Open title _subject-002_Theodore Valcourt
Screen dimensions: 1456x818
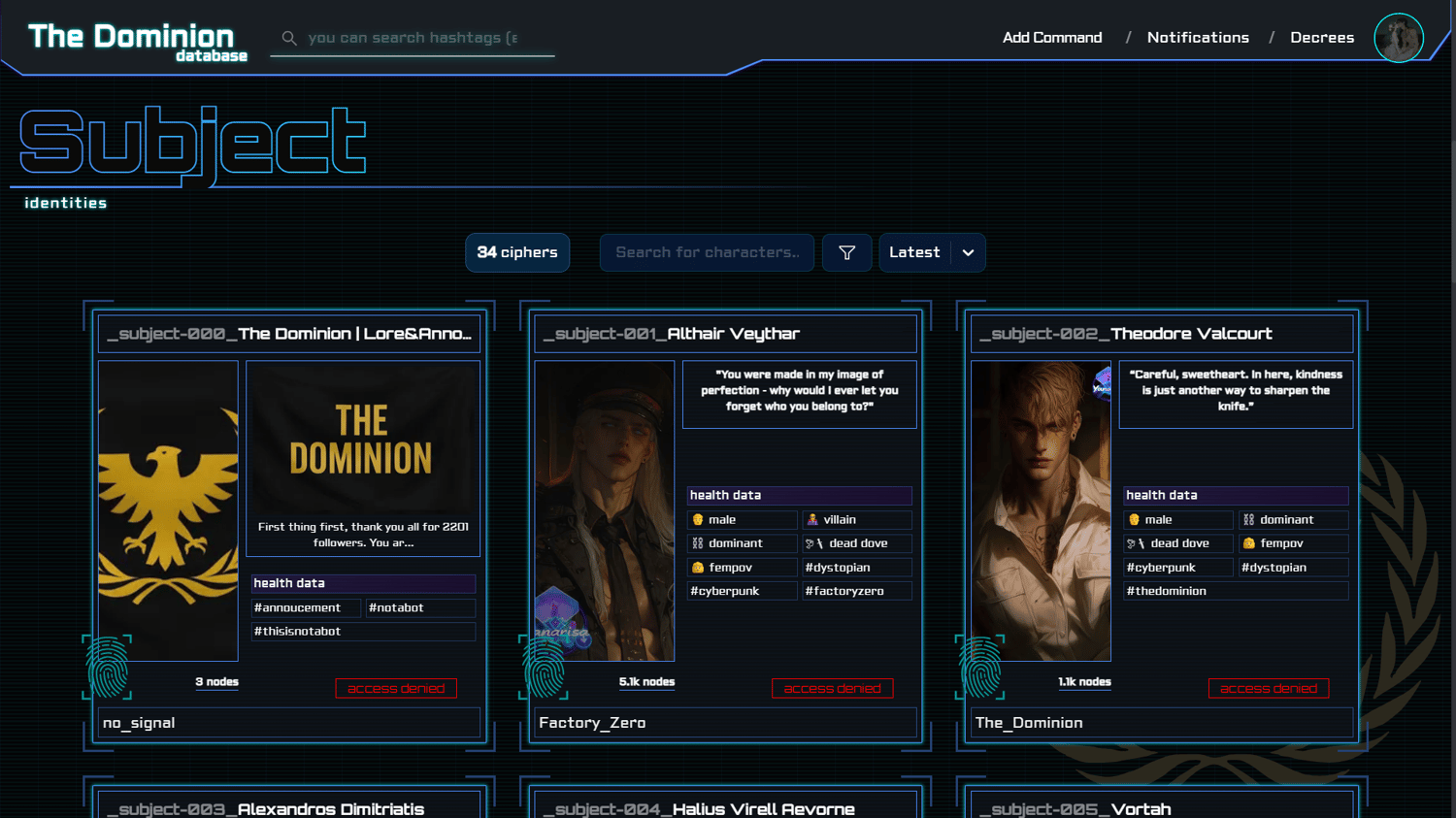pos(1162,334)
